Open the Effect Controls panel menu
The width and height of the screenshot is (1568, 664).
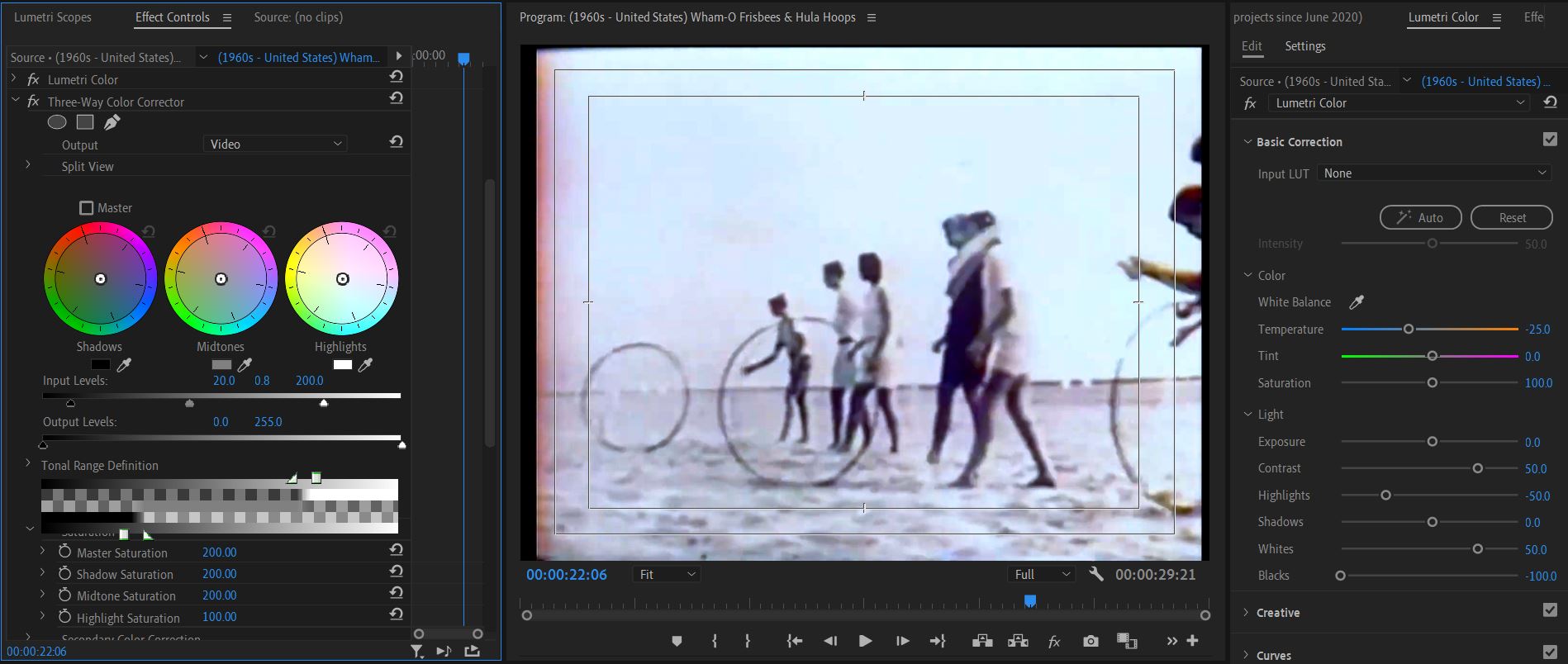227,17
